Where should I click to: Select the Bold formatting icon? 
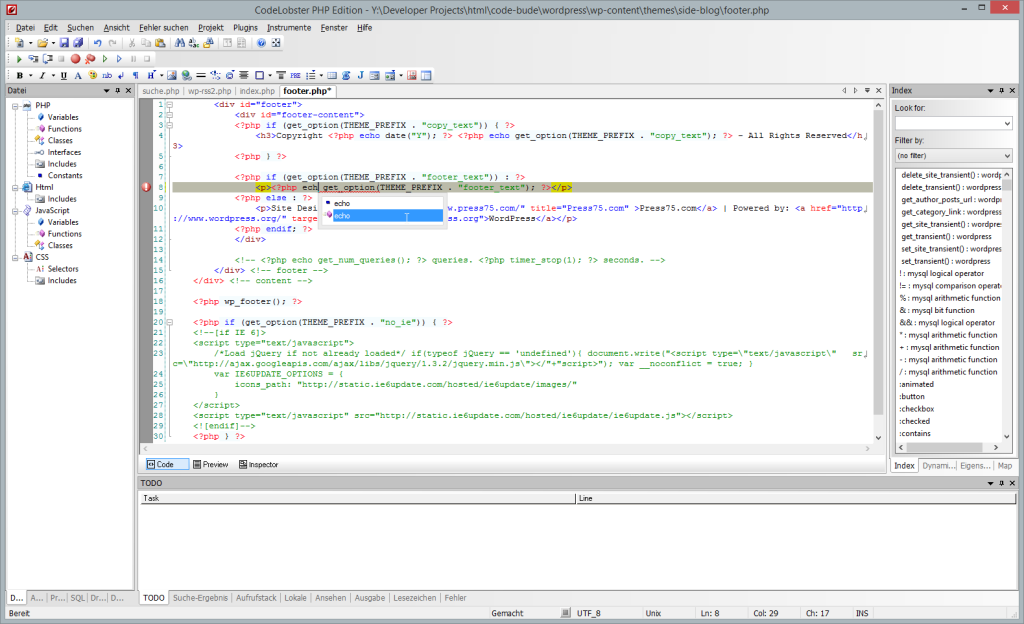point(20,76)
